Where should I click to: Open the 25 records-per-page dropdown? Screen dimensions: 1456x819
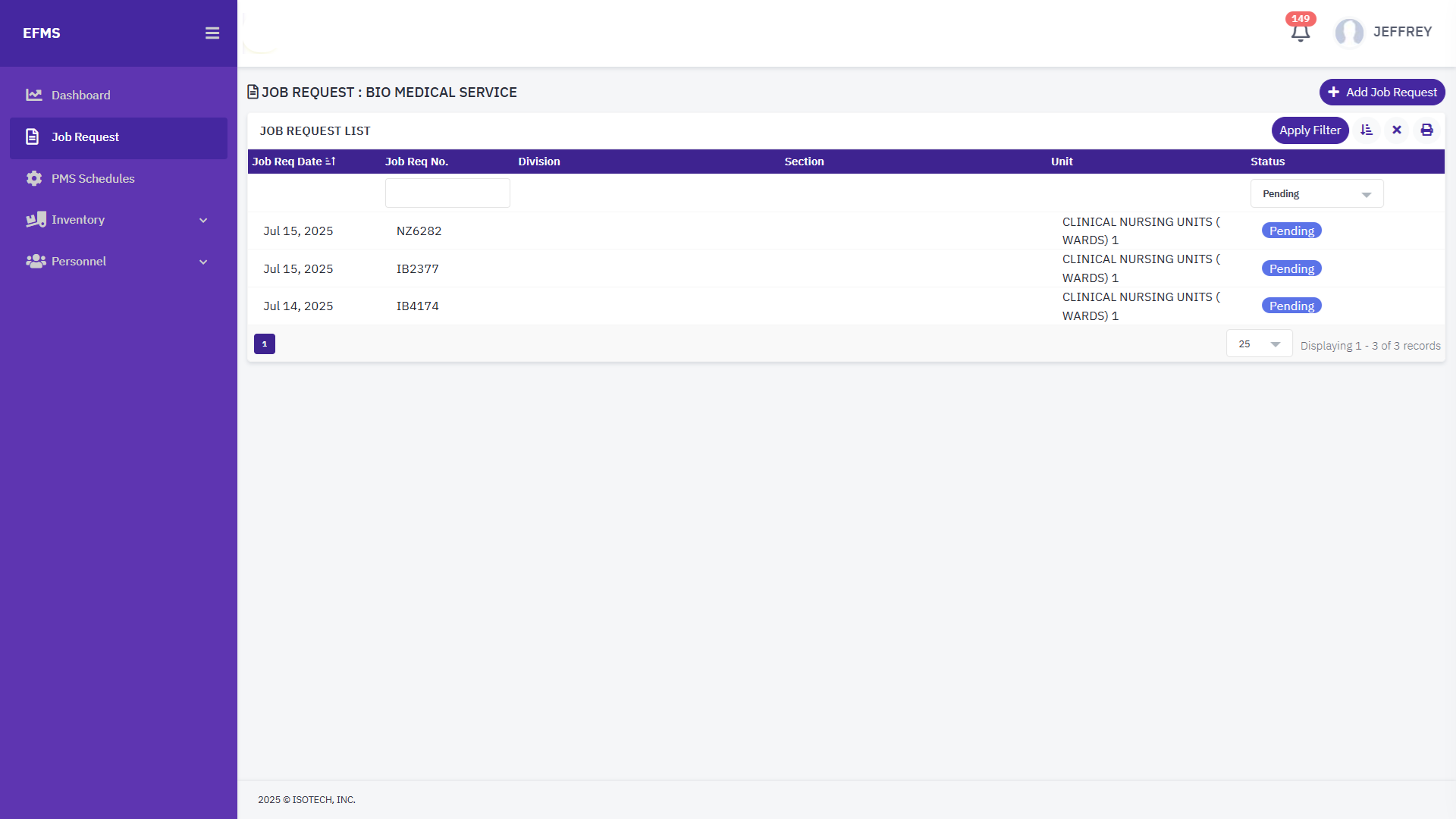(x=1259, y=344)
